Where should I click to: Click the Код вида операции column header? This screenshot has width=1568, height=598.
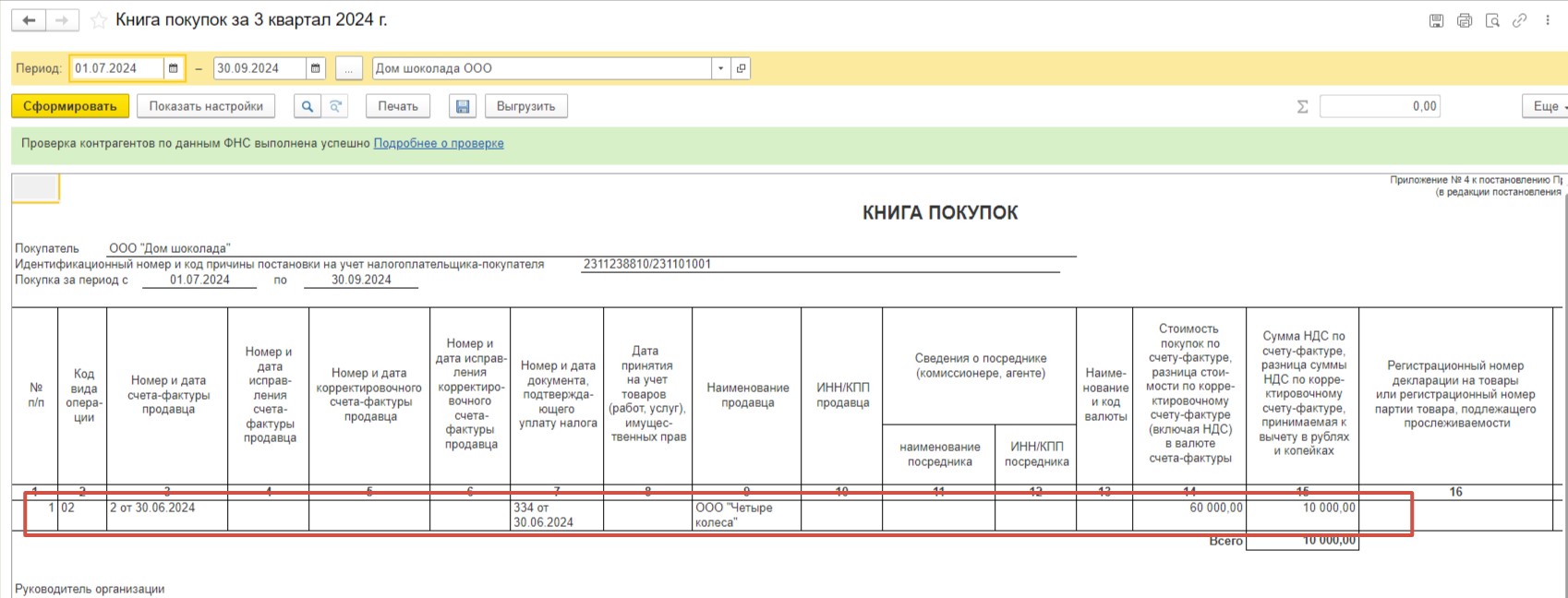82,396
